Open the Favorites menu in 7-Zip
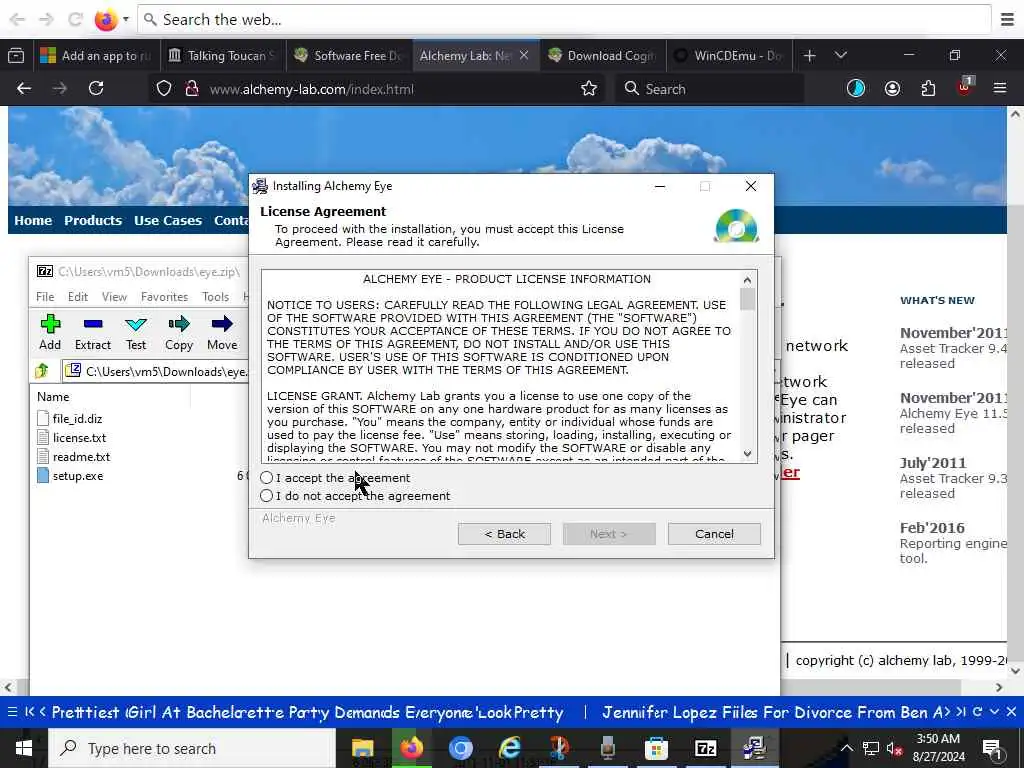The height and width of the screenshot is (768, 1024). tap(164, 296)
